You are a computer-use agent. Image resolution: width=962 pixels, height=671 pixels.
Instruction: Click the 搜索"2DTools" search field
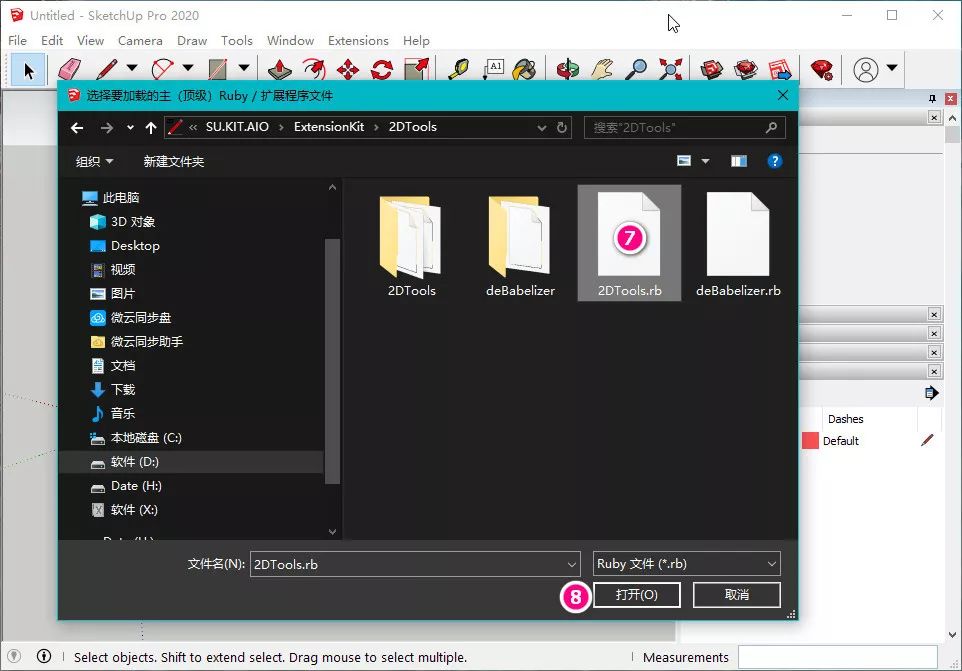click(x=684, y=128)
